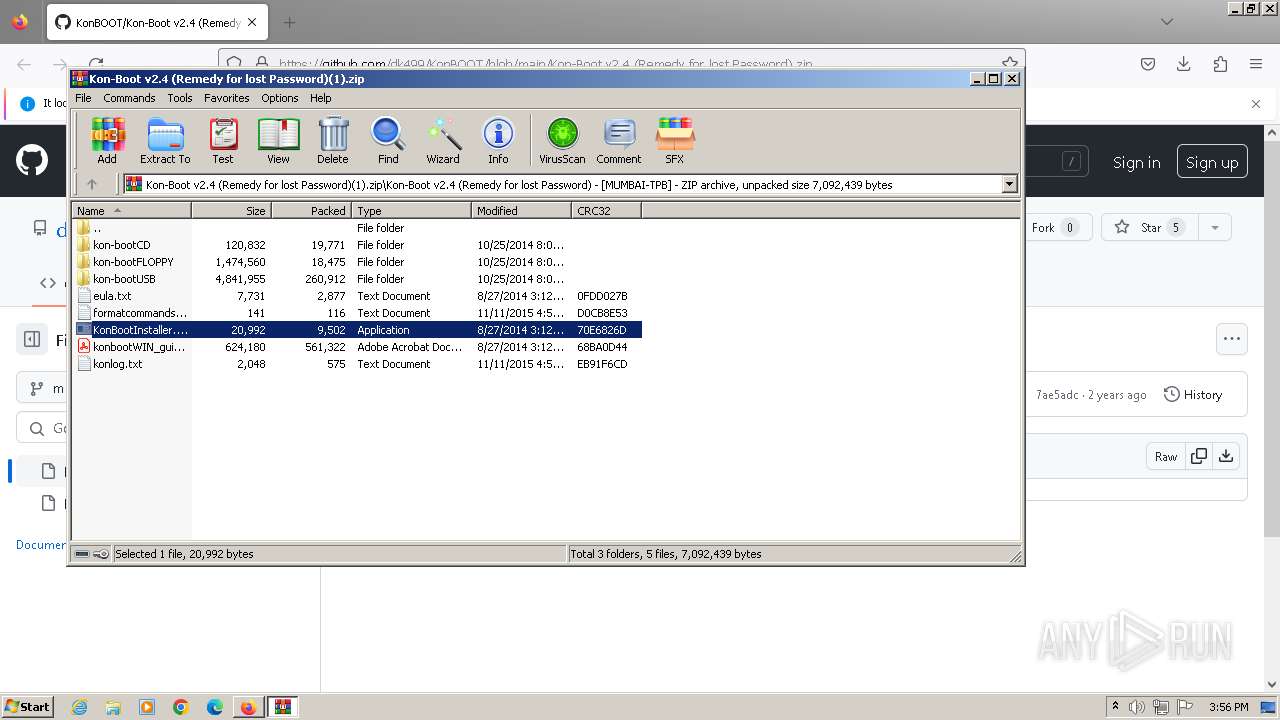Open the Wizard wand icon
1280x720 pixels.
point(443,140)
